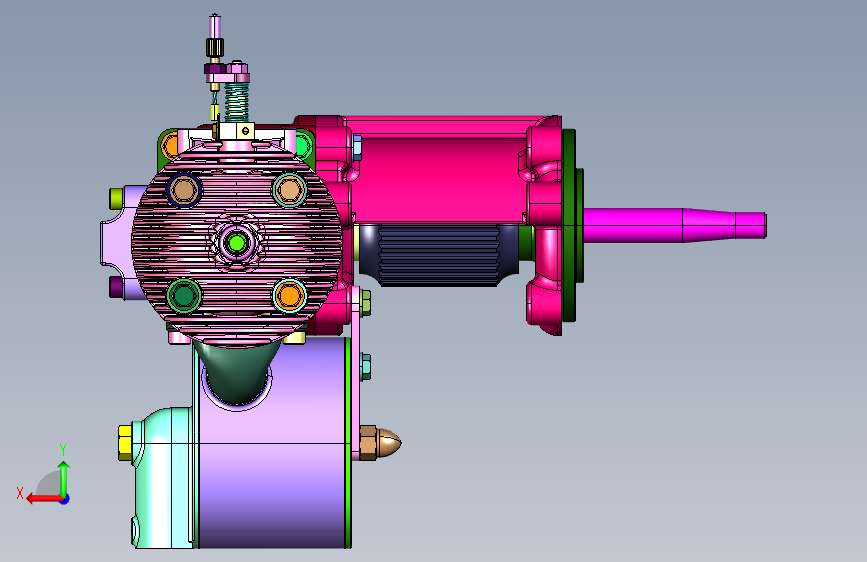Click the dark purple bolt on the left bracket

[116, 288]
